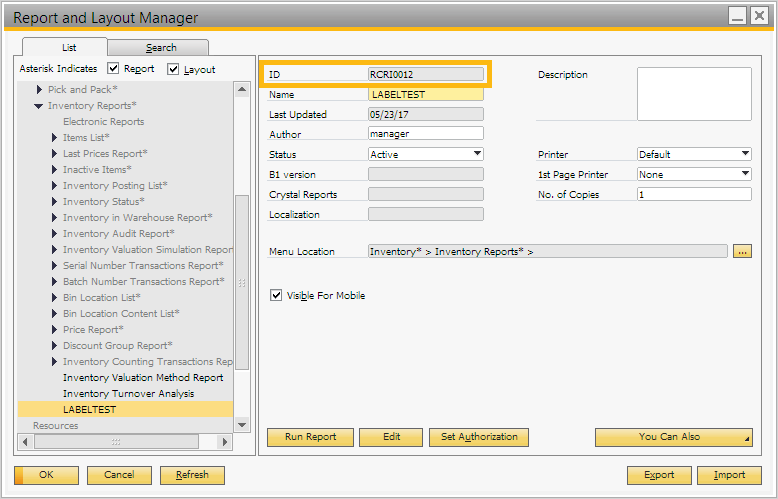Open the Printer dropdown
This screenshot has height=499, width=778.
pyautogui.click(x=745, y=154)
